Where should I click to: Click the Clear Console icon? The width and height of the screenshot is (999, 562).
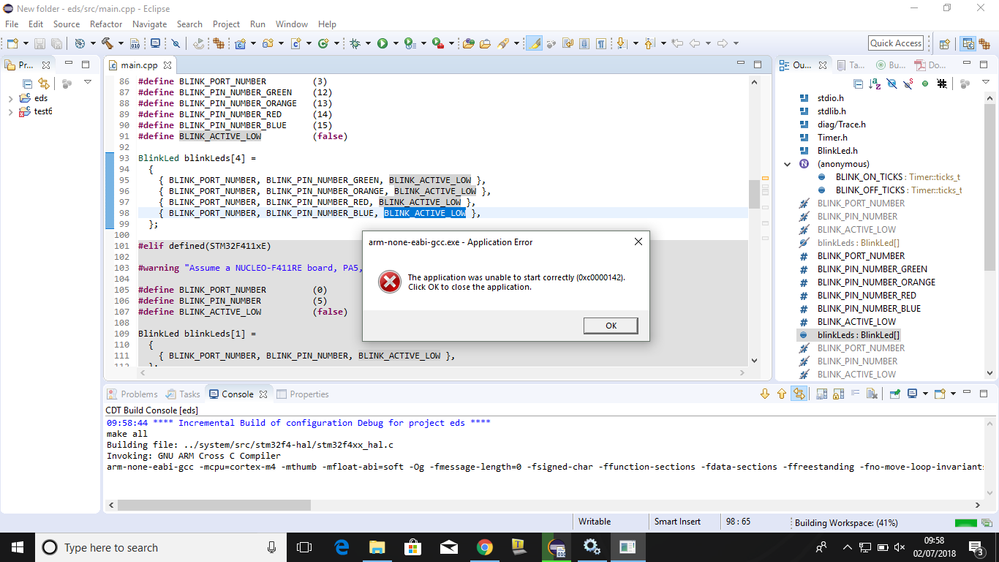tap(872, 394)
